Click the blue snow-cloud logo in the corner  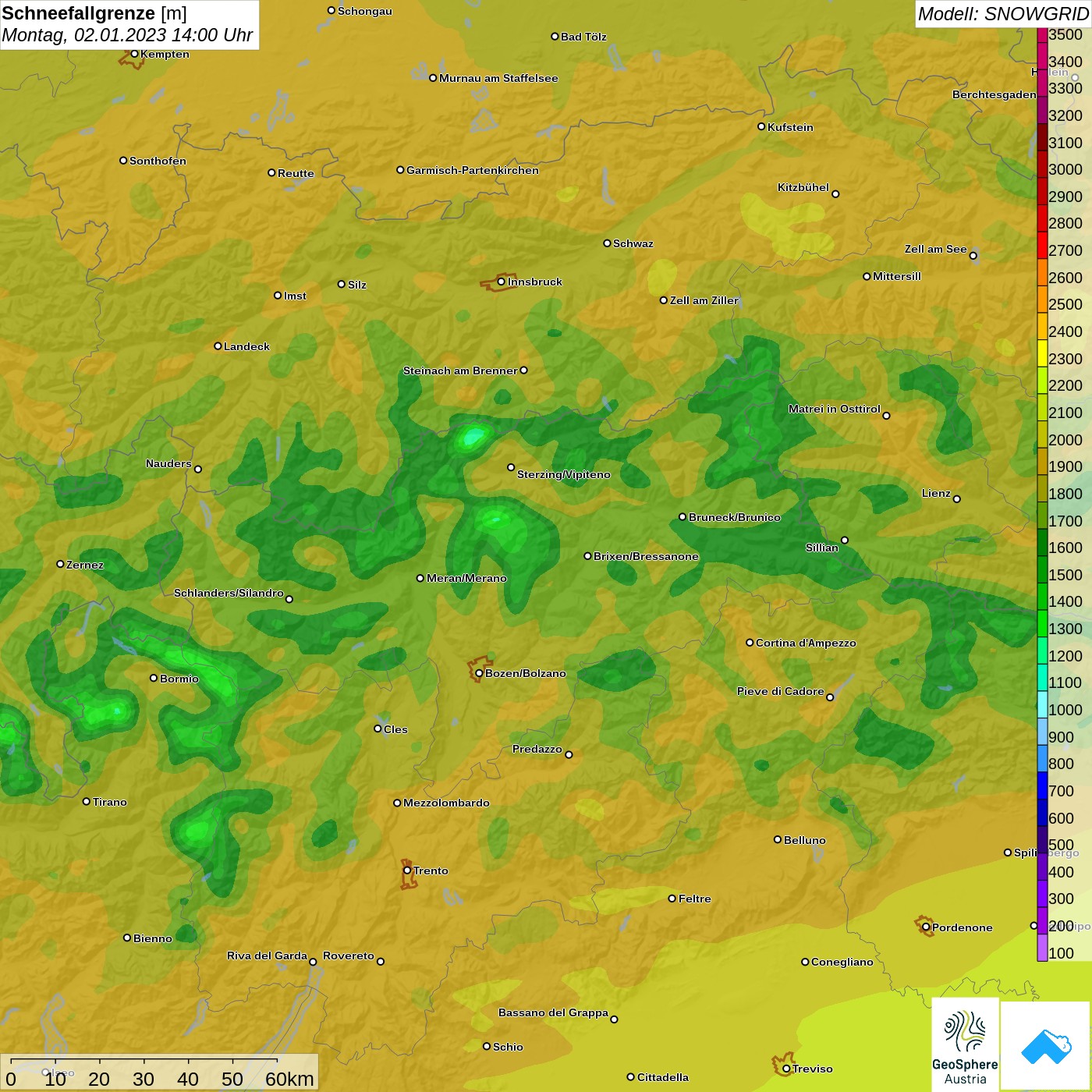[1046, 1046]
